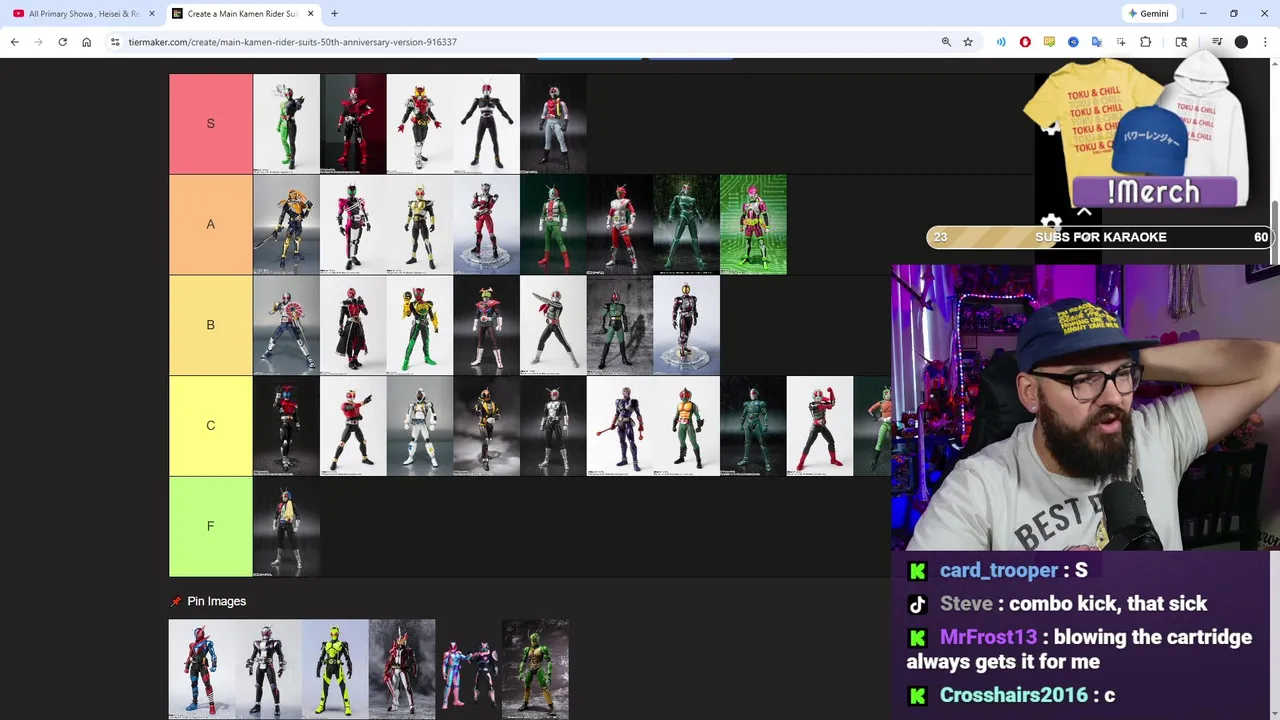Select the red rider on dark red background in S
This screenshot has width=1280, height=720.
[x=353, y=124]
